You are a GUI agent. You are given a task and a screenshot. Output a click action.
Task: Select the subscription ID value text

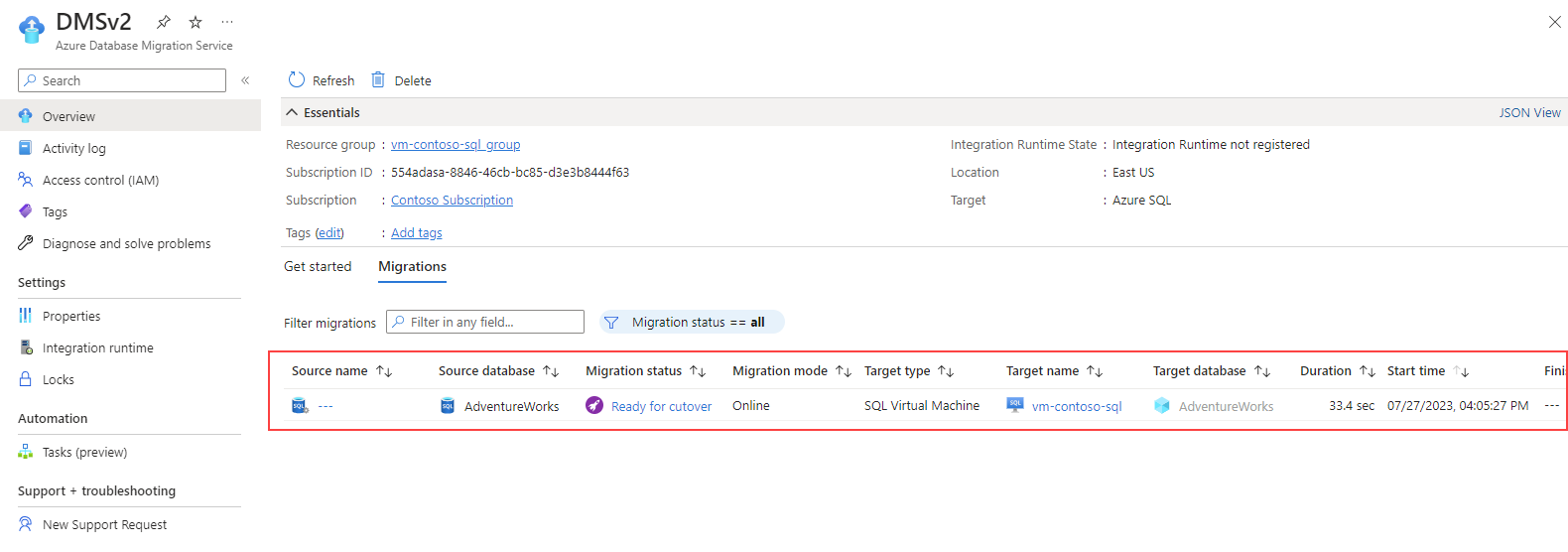[510, 172]
